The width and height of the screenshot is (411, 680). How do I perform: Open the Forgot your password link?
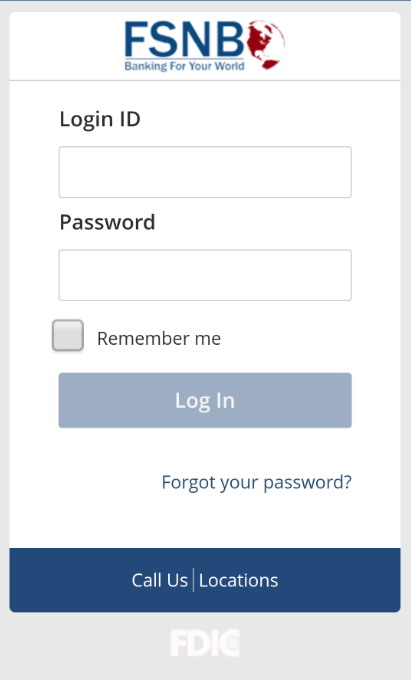pyautogui.click(x=257, y=482)
